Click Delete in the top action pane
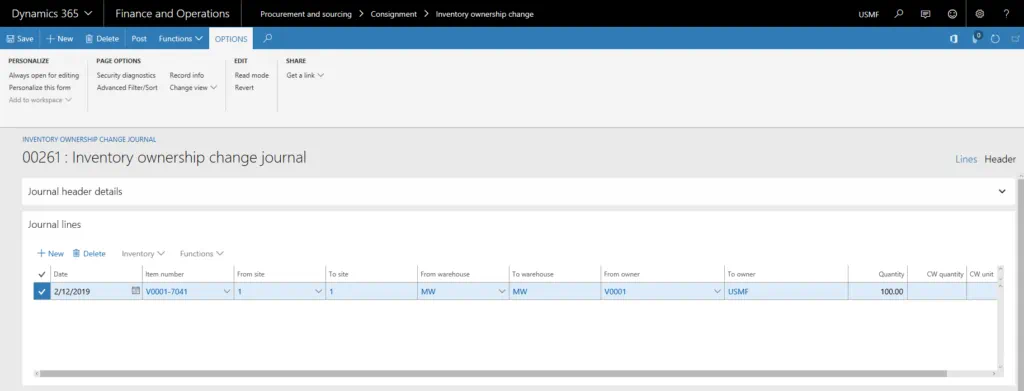 click(102, 39)
